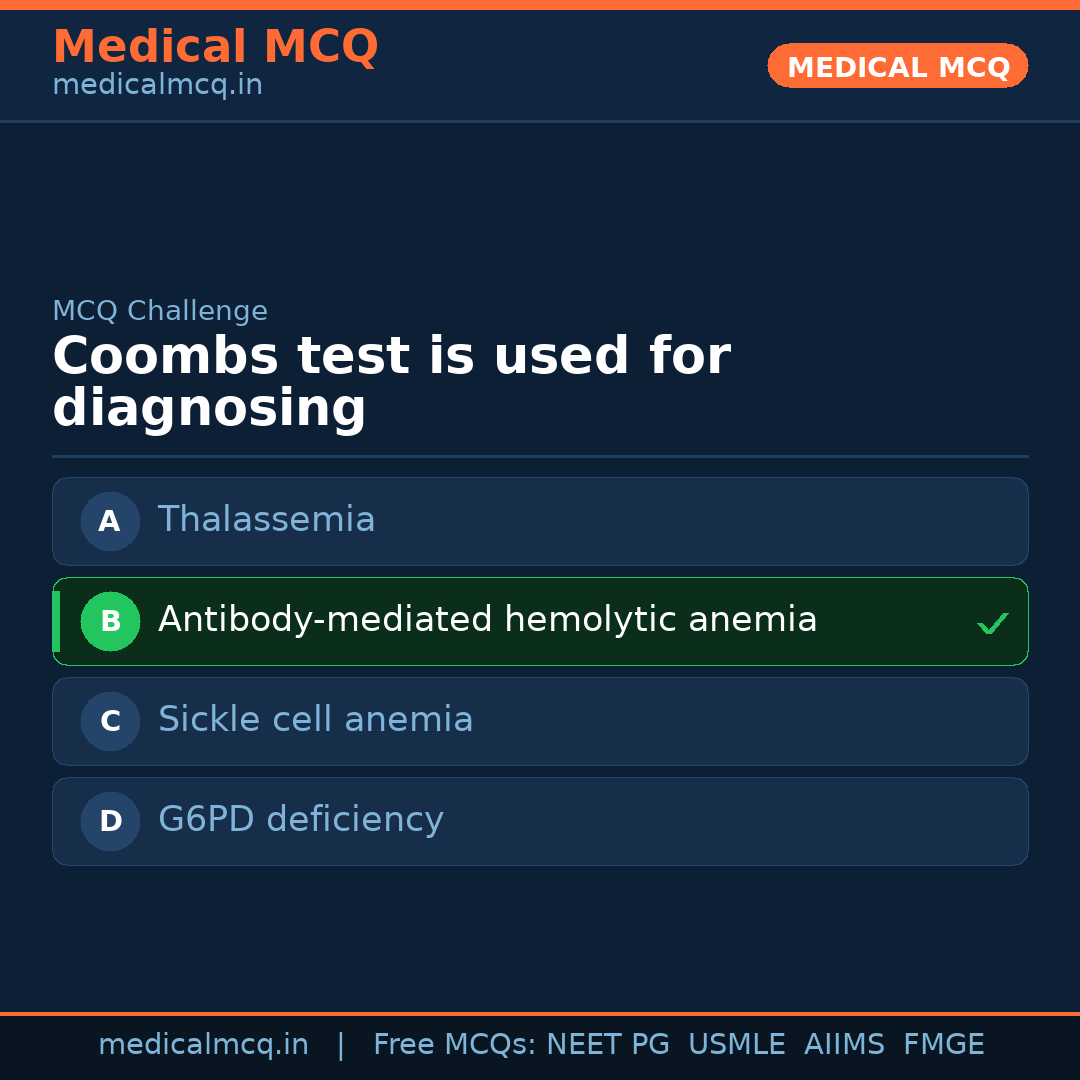
Task: Click the letter C circle icon
Action: (110, 721)
